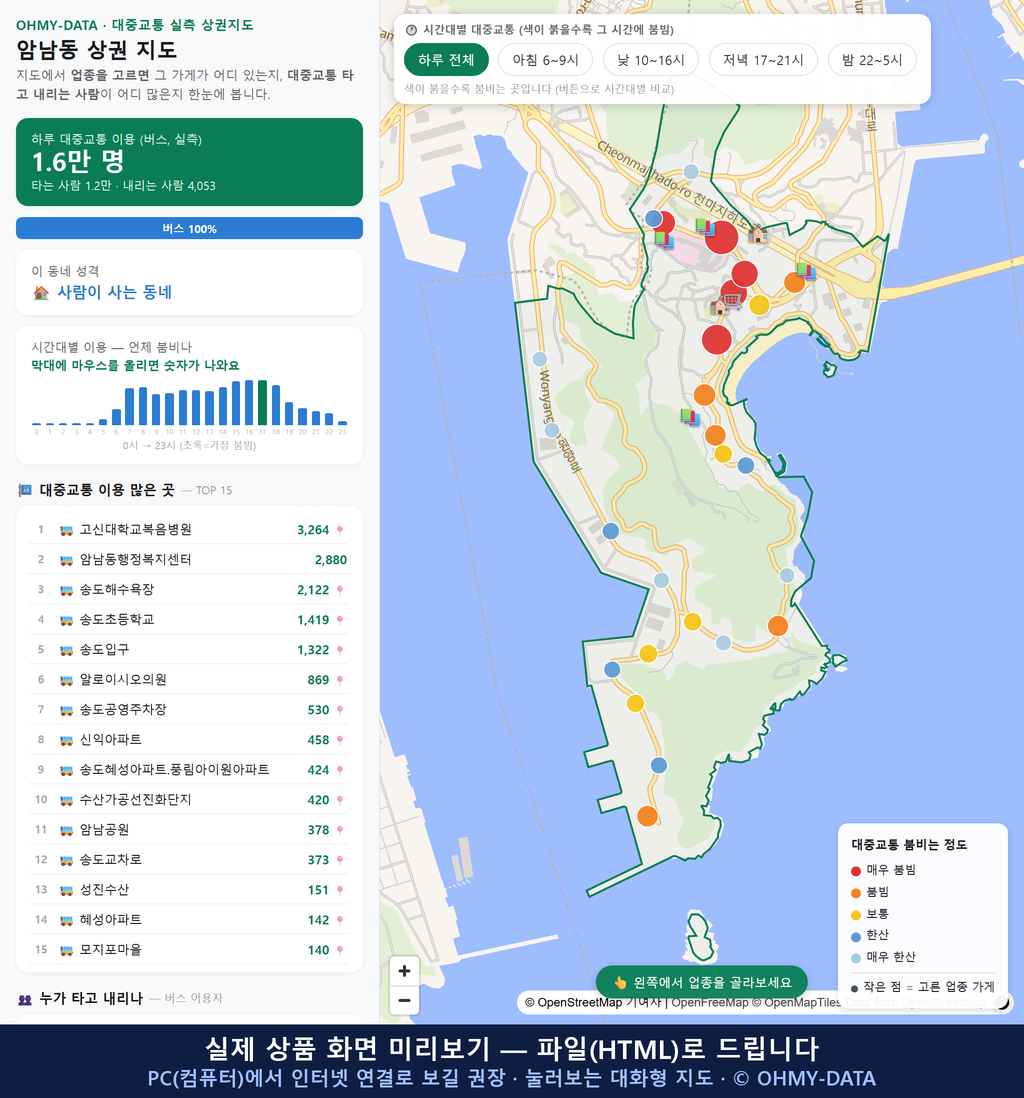
Task: Zoom out on the map
Action: click(404, 1000)
